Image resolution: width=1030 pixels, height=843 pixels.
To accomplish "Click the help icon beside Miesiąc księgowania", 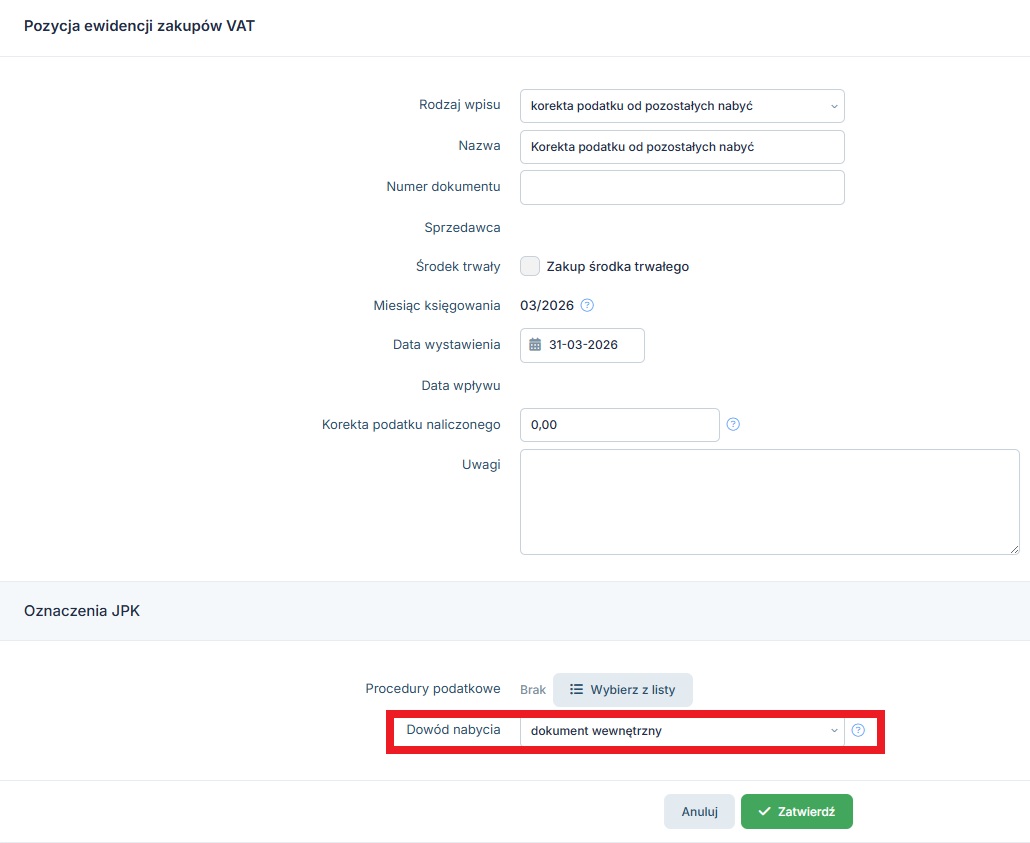I will point(587,305).
